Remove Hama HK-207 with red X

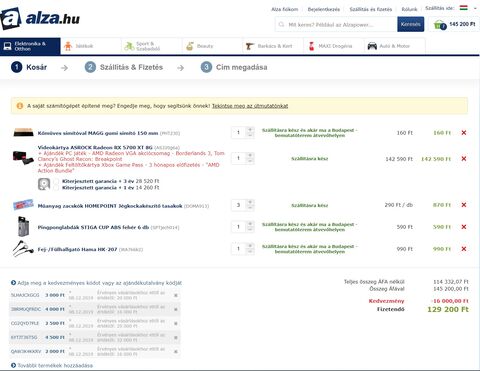[x=464, y=249]
